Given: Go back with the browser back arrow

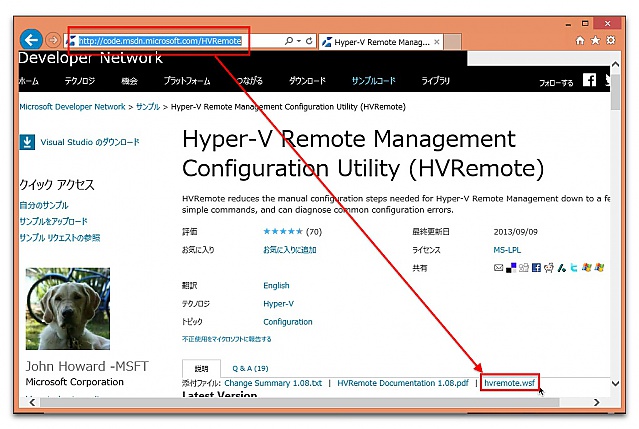Looking at the screenshot, I should [x=31, y=40].
